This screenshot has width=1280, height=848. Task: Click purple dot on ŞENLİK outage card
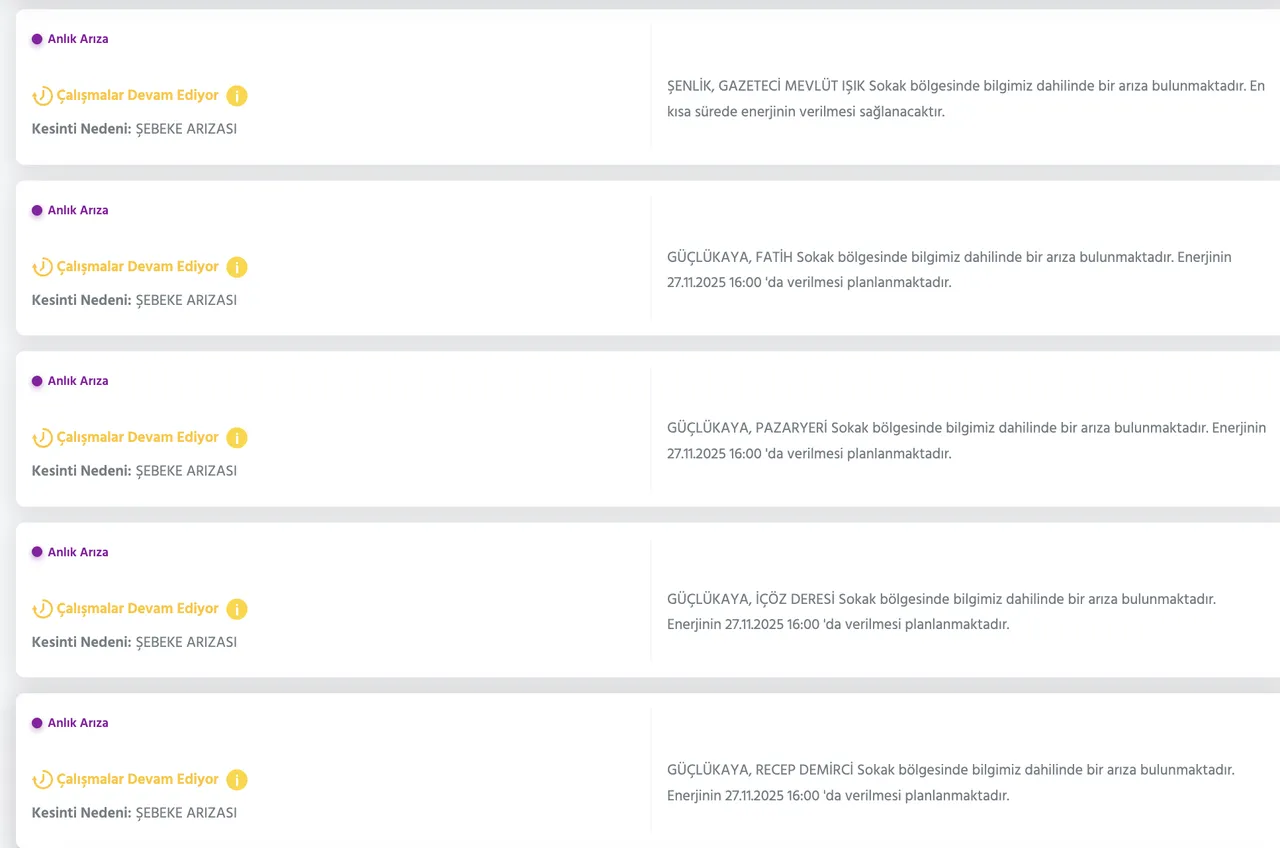click(x=37, y=39)
